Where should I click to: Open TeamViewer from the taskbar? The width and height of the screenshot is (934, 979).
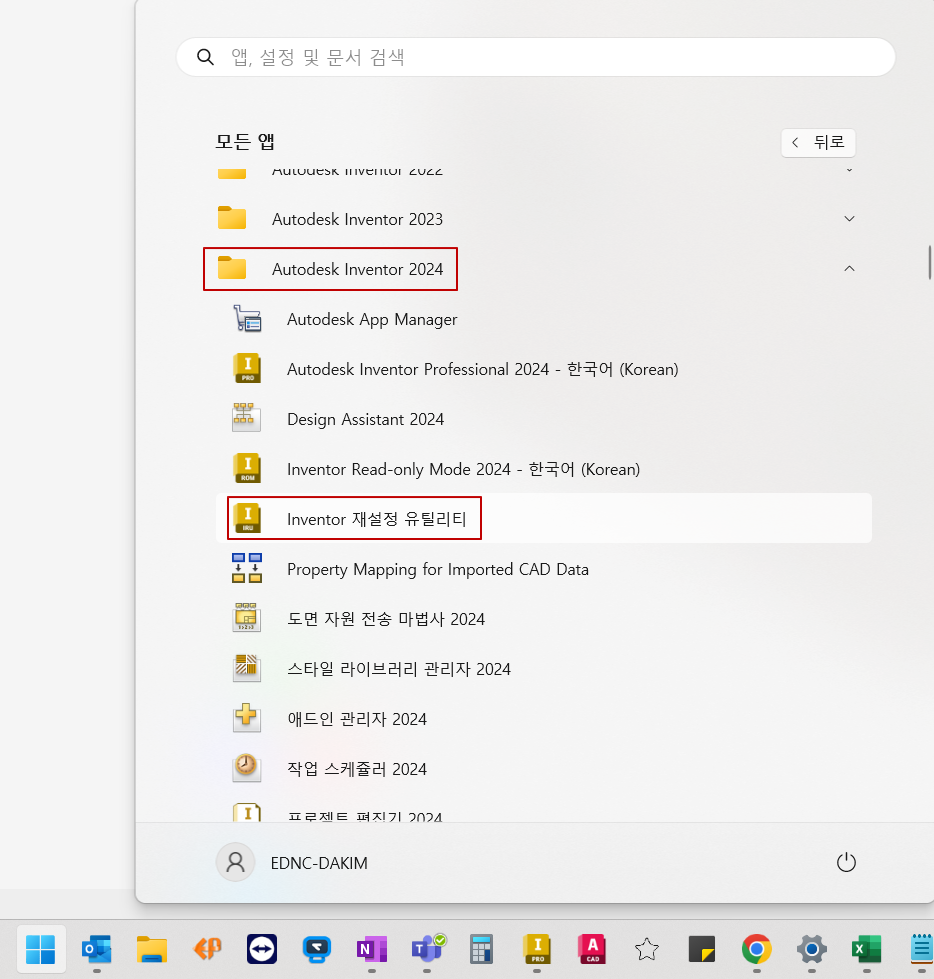262,949
